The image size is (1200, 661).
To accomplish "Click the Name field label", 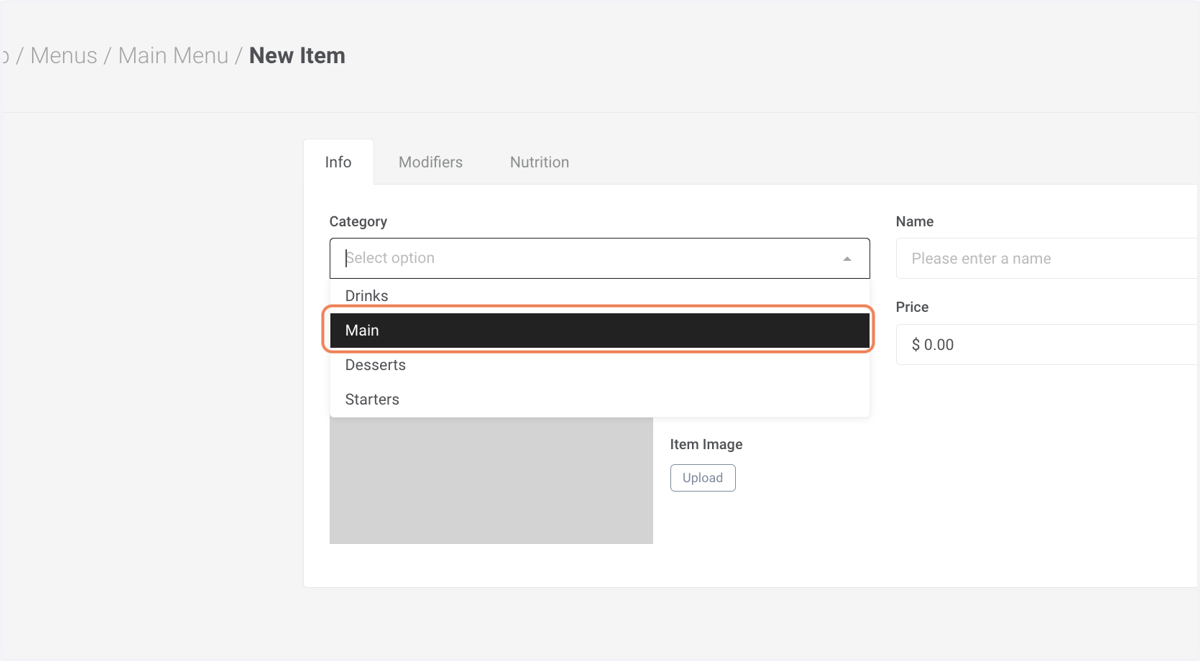I will [x=914, y=221].
